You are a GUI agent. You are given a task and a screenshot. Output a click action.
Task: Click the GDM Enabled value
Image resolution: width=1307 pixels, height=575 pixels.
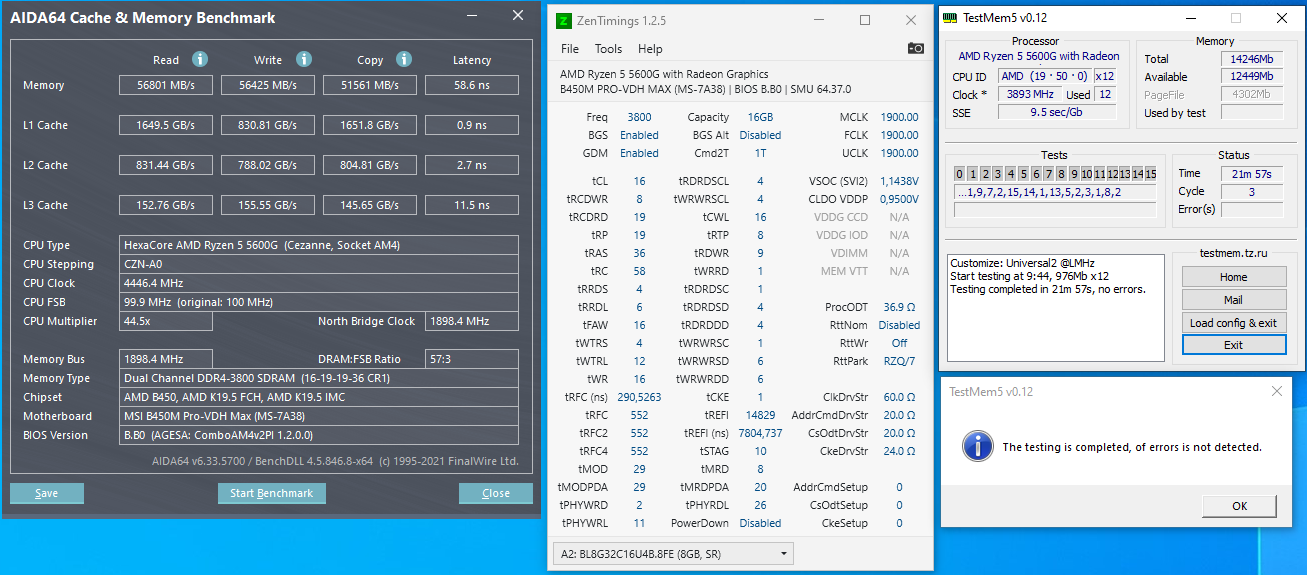(x=639, y=153)
